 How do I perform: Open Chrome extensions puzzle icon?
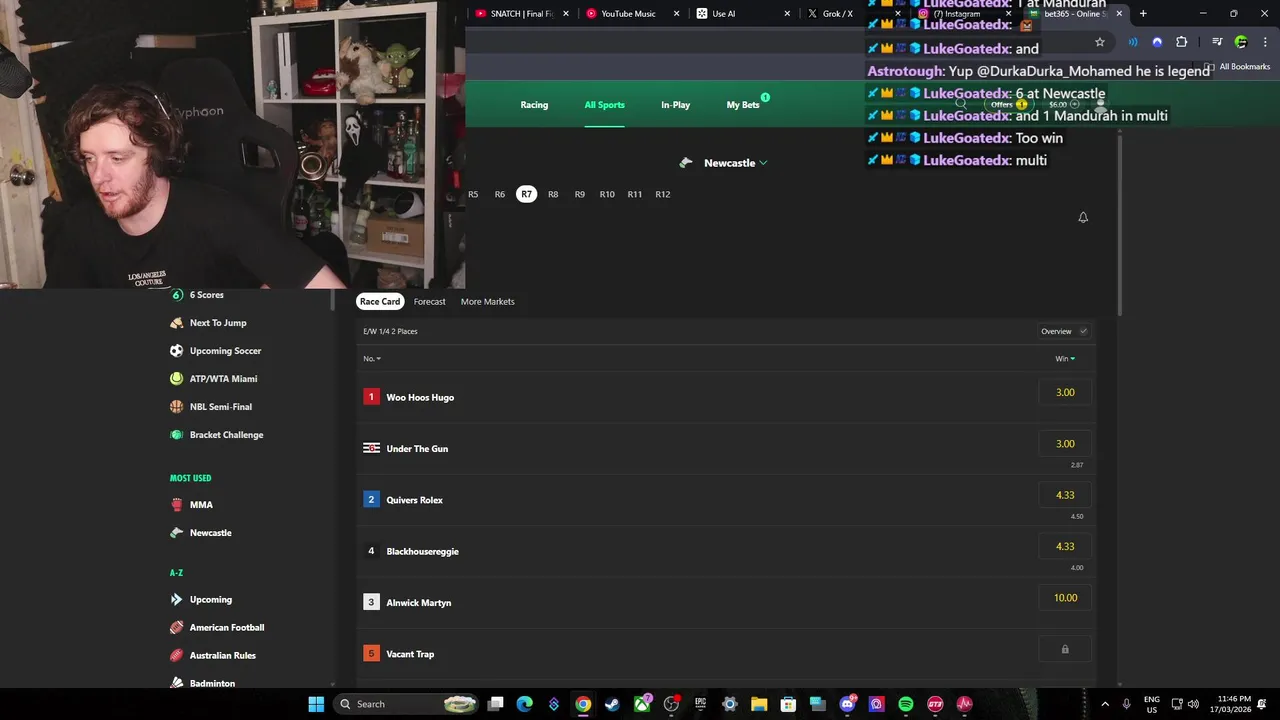pos(1182,42)
